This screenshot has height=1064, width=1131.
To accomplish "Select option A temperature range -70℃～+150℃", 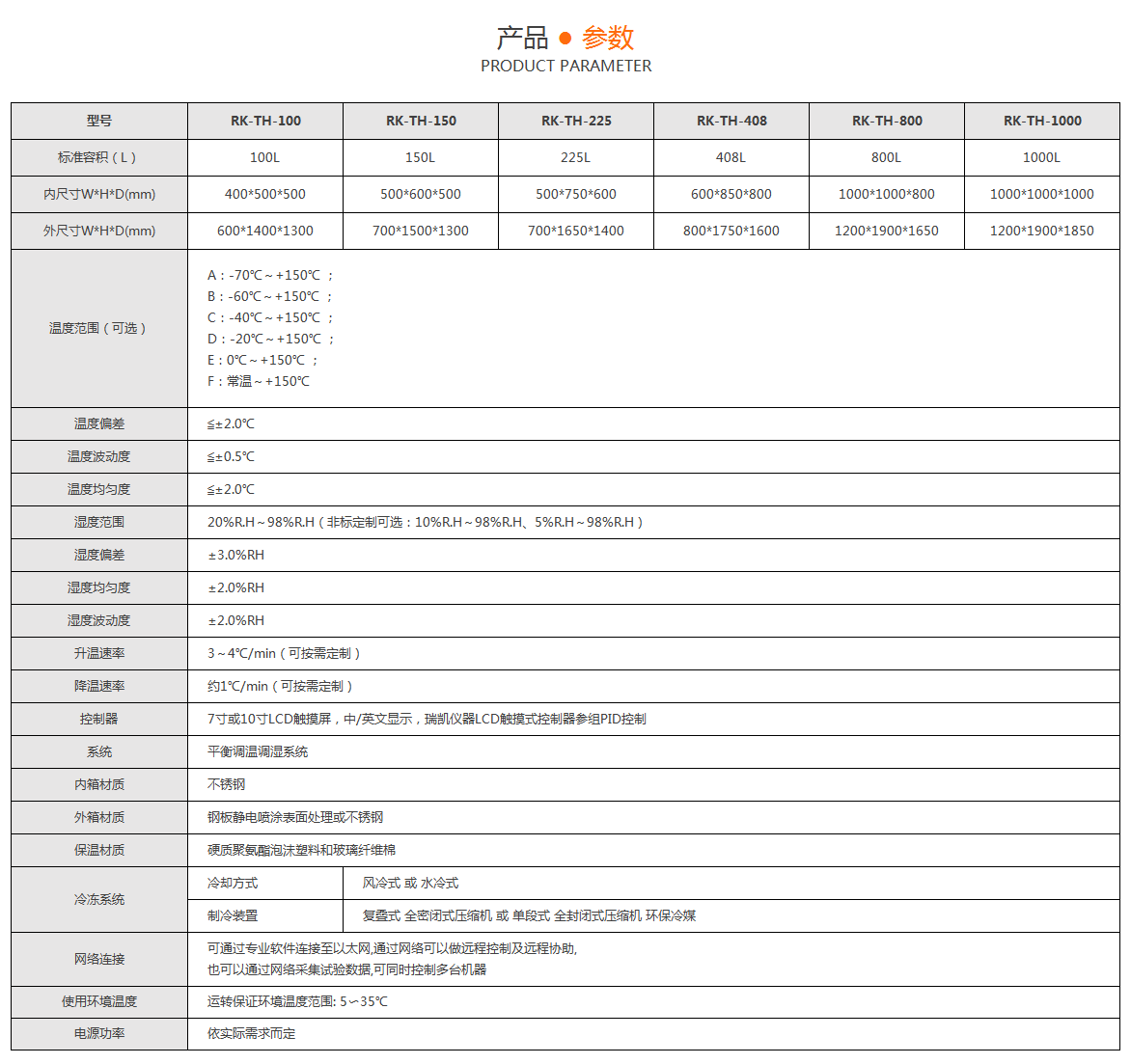I will [270, 274].
